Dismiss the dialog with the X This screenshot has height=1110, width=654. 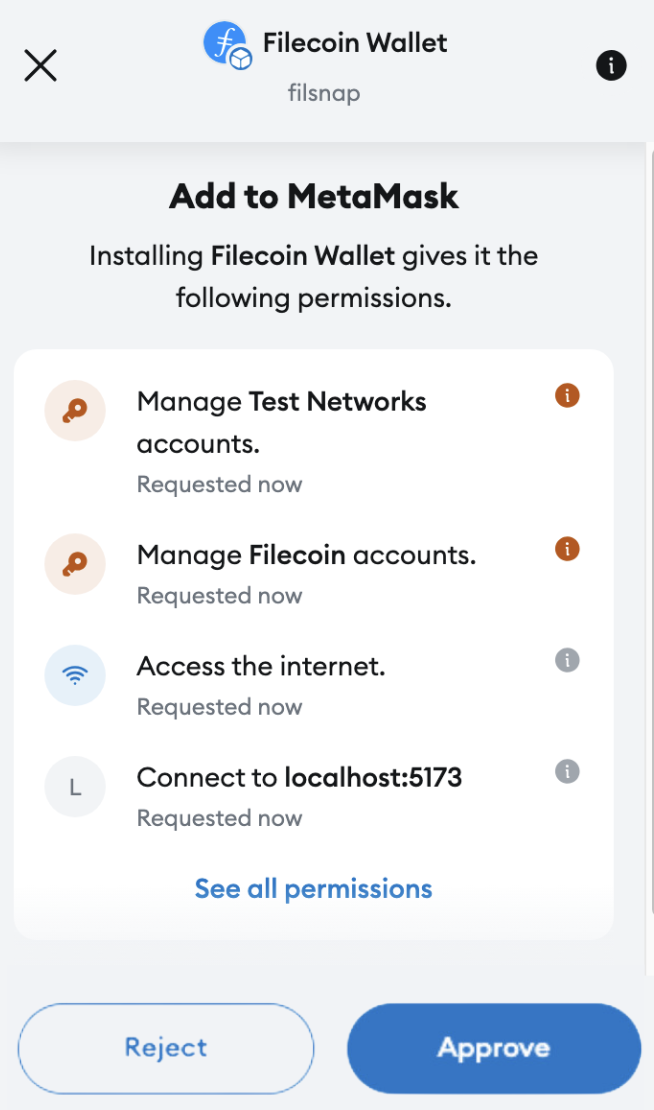[x=40, y=65]
